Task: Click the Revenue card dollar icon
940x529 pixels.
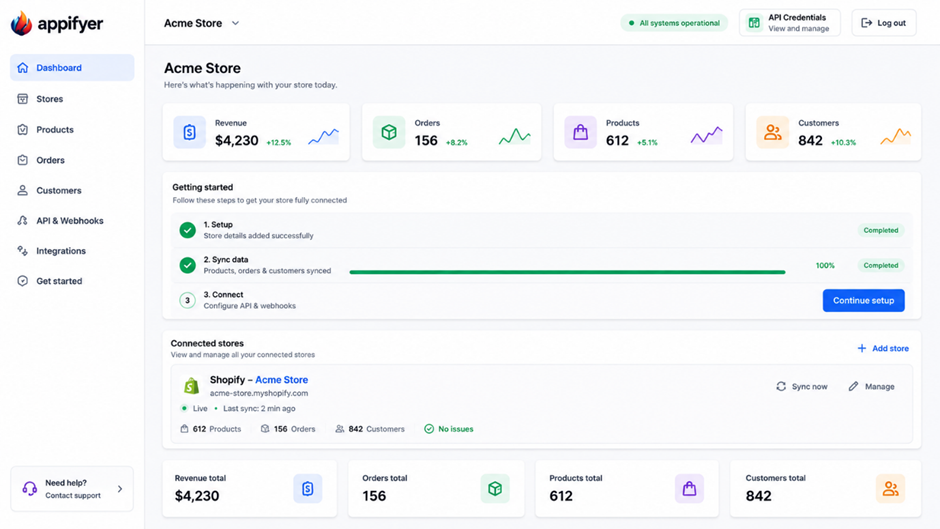Action: pos(189,132)
